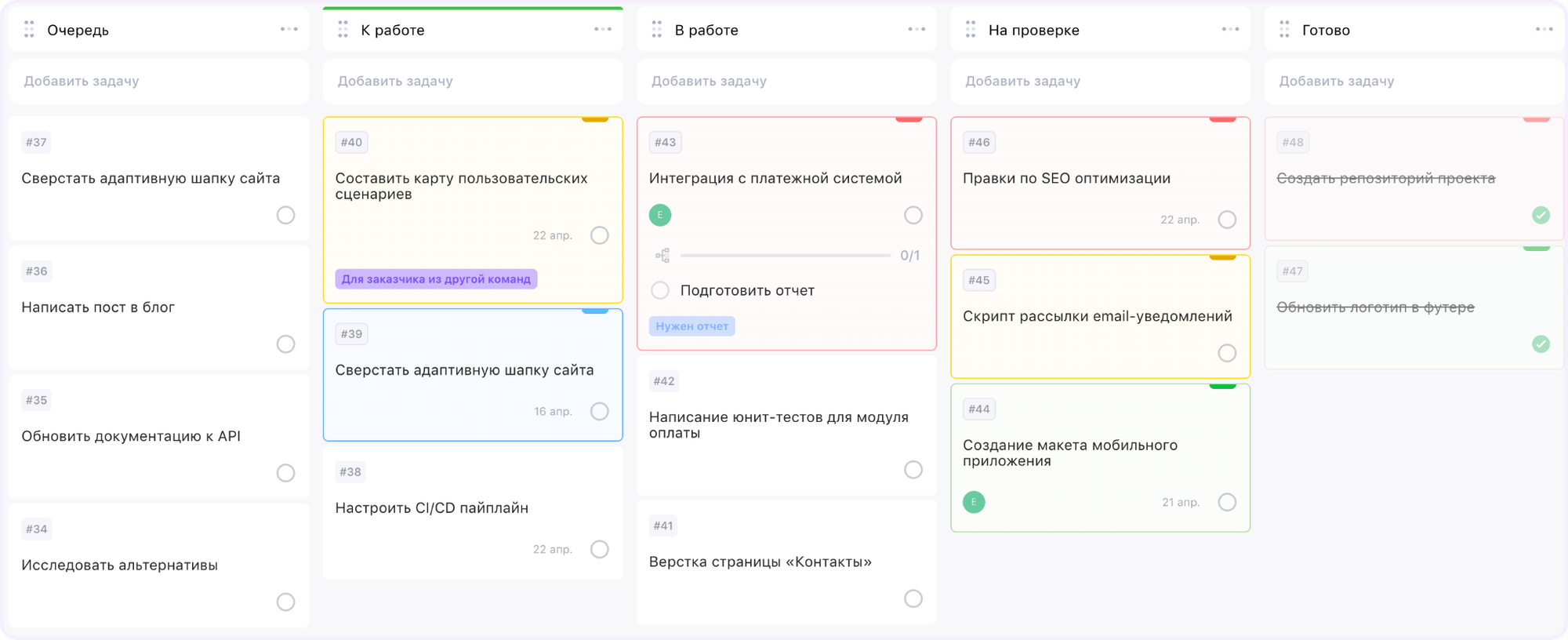Click drag handle icon of Очередь column
Screen dimensions: 1568x640
point(29,30)
